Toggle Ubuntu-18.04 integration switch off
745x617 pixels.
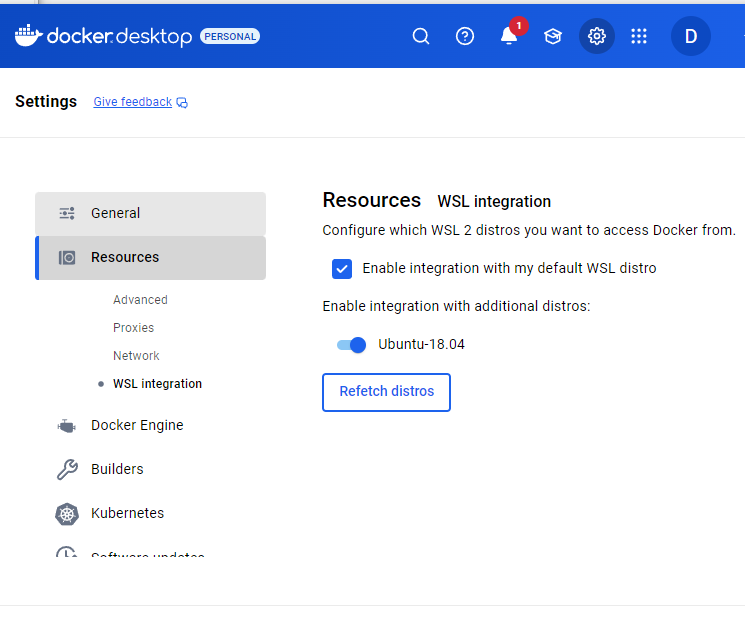(352, 345)
